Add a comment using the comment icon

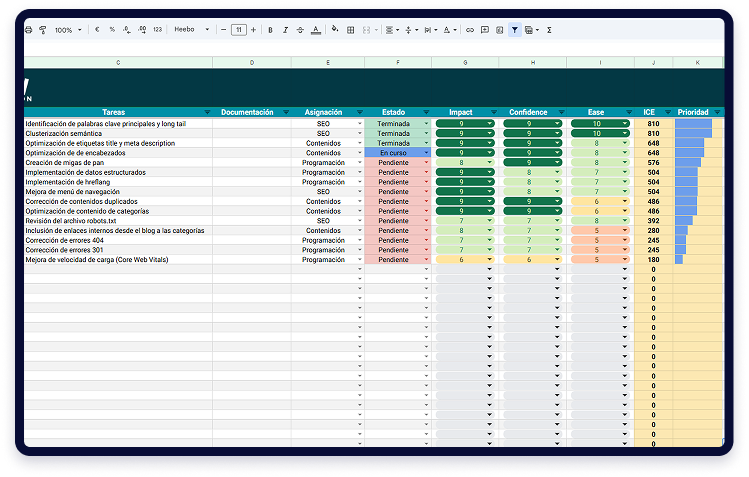(485, 30)
